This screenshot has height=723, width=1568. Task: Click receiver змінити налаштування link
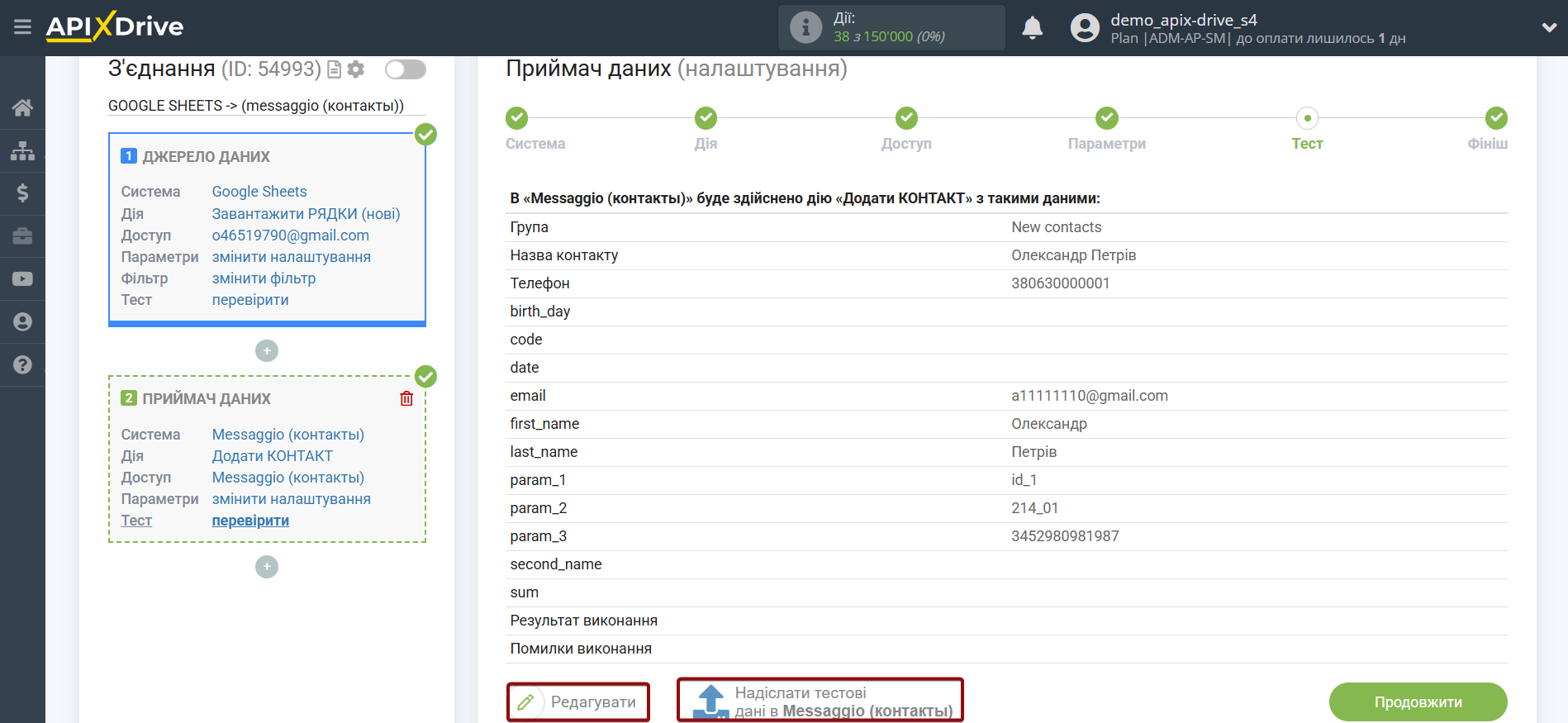point(292,499)
